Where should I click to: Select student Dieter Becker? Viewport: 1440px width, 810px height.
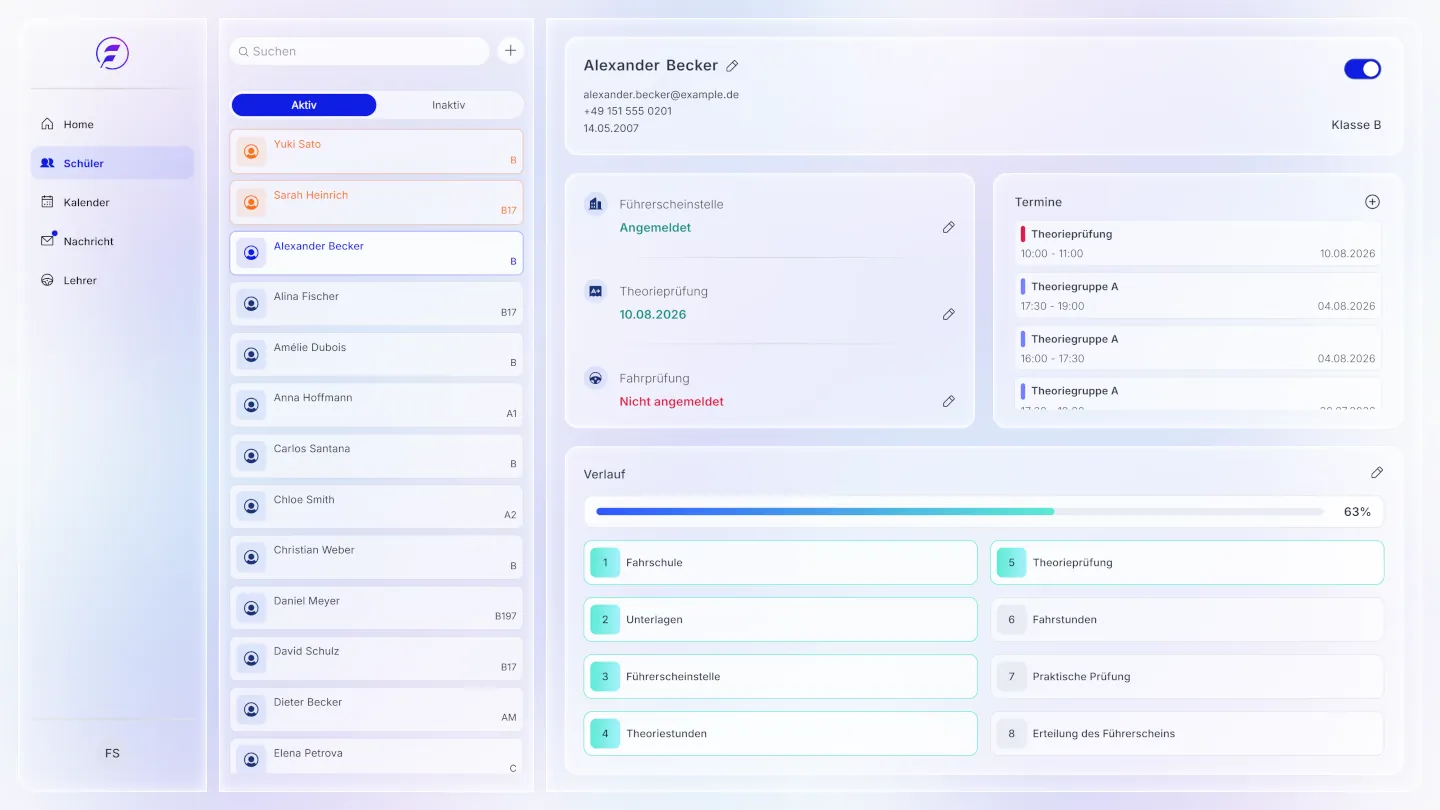(376, 710)
